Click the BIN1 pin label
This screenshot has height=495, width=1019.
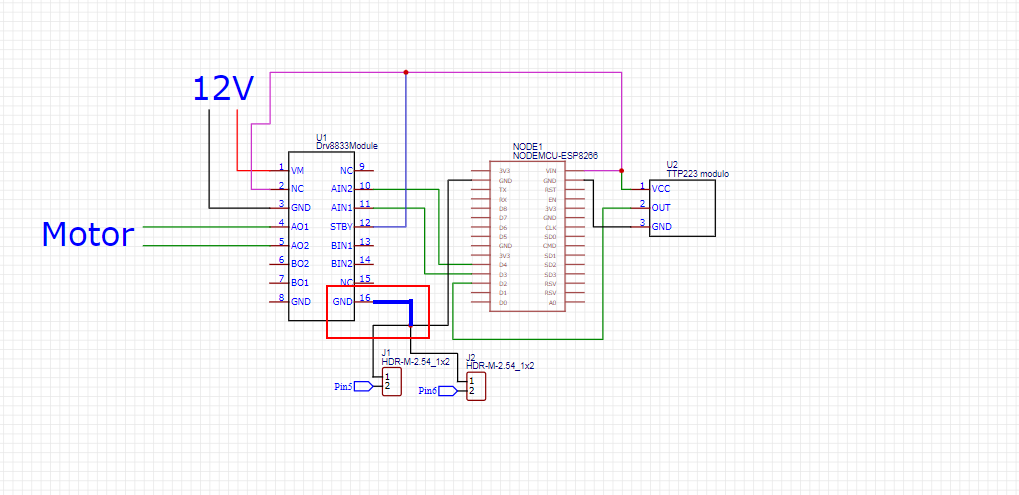(342, 246)
